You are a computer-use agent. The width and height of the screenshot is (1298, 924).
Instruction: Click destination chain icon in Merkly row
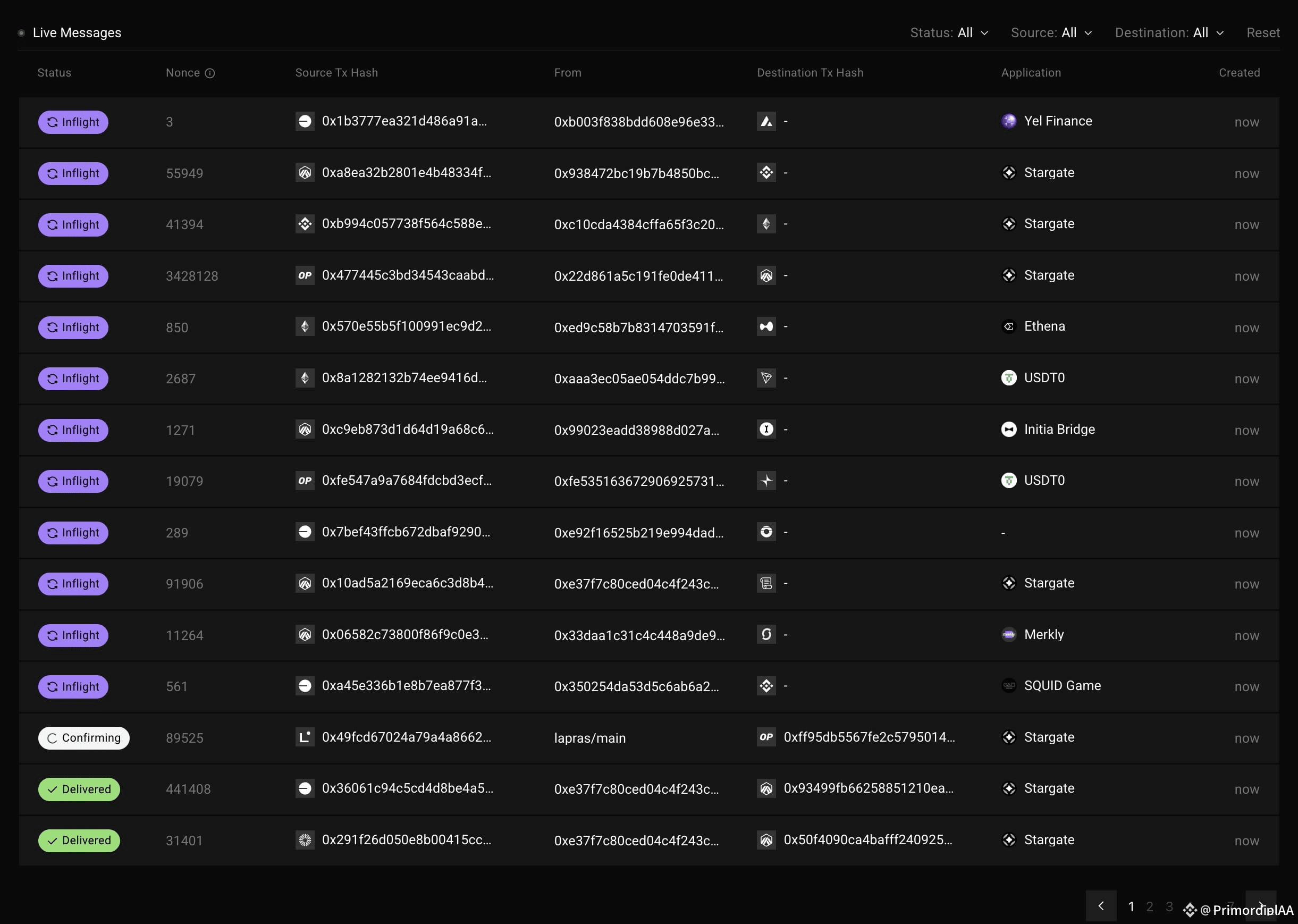coord(766,634)
